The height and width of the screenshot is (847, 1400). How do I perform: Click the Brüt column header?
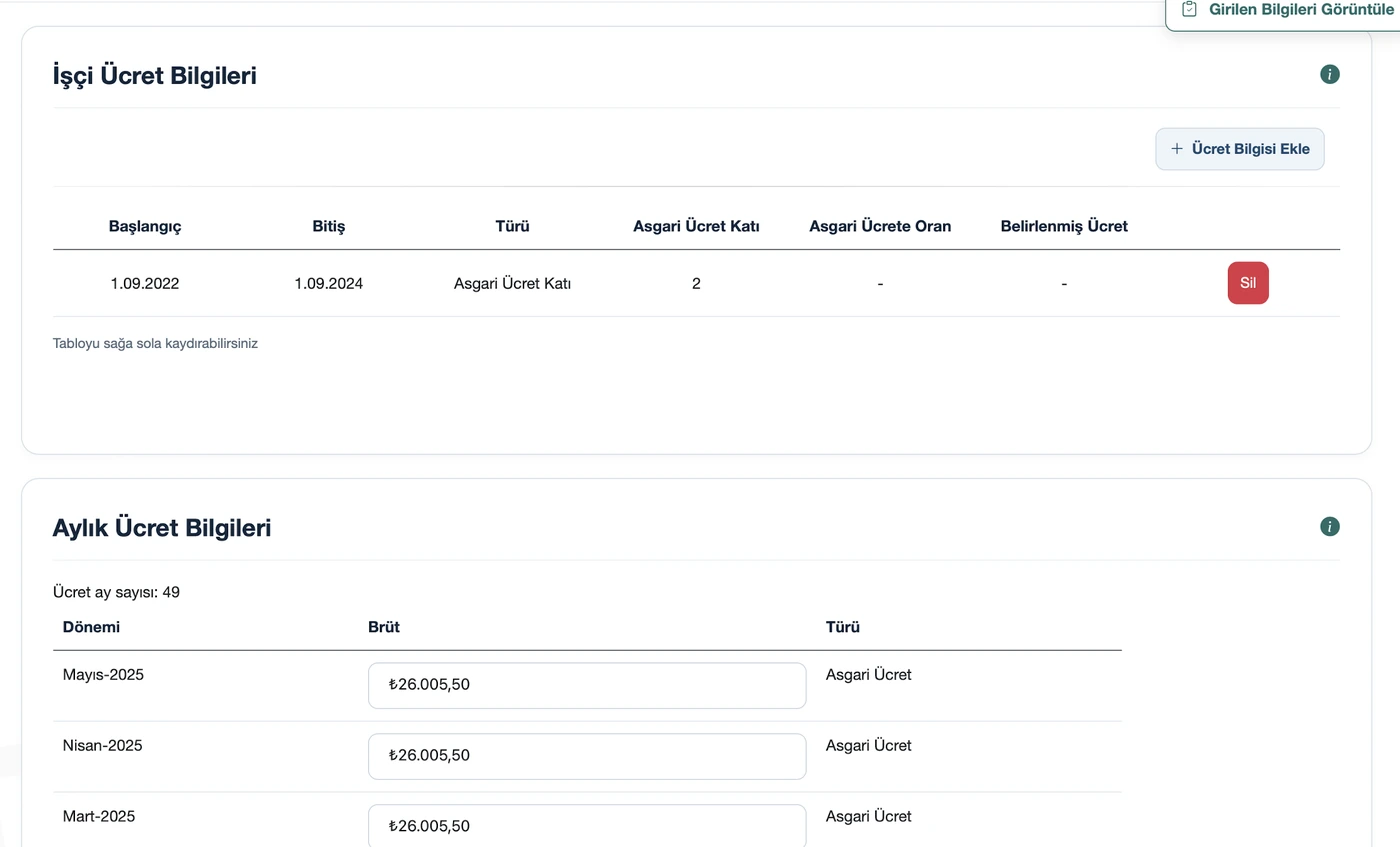pos(384,627)
